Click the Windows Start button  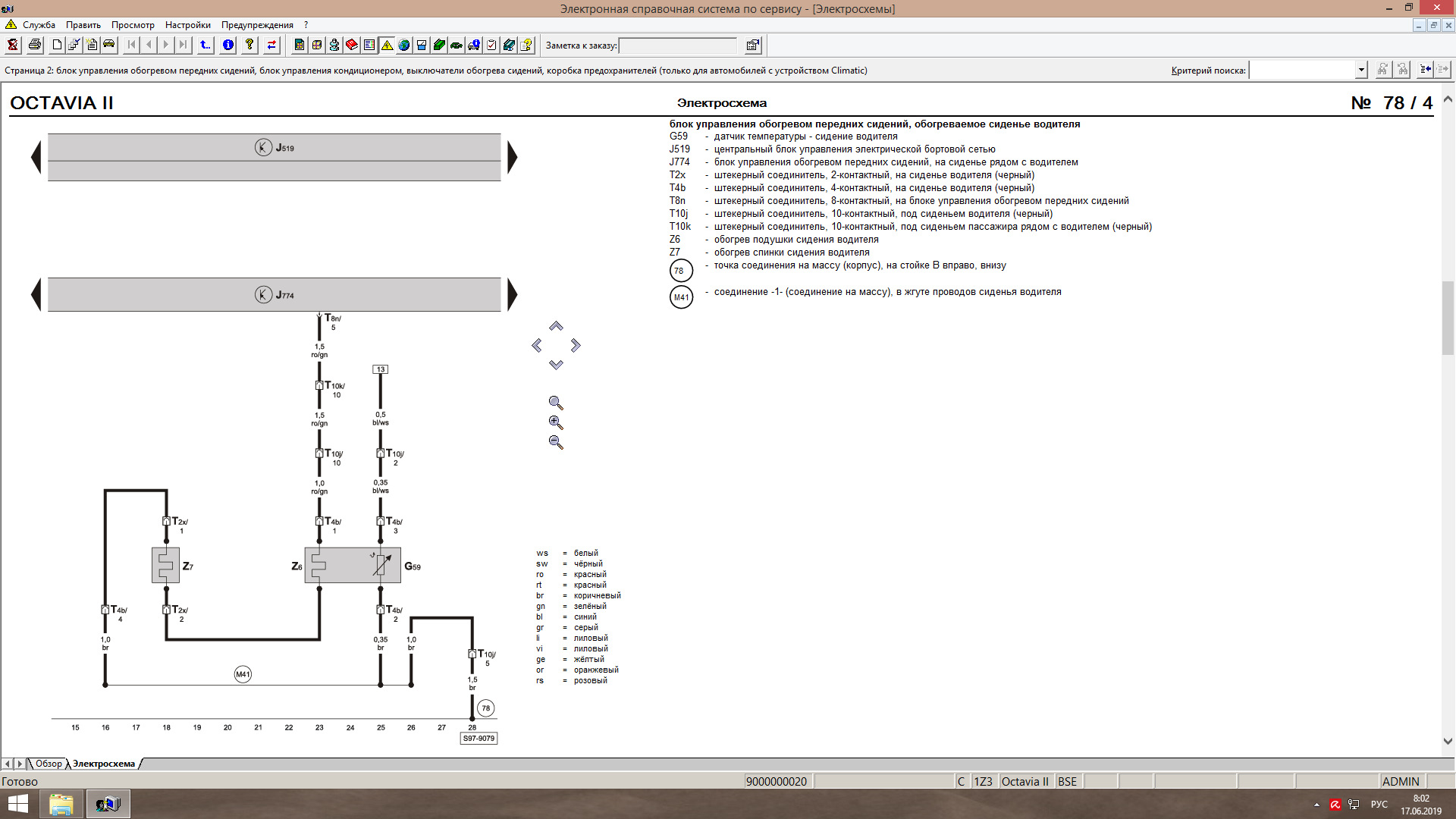point(17,804)
